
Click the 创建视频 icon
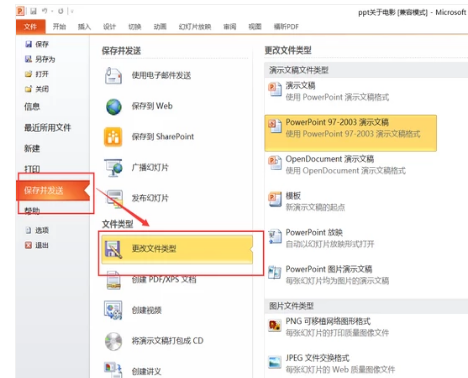[x=113, y=310]
